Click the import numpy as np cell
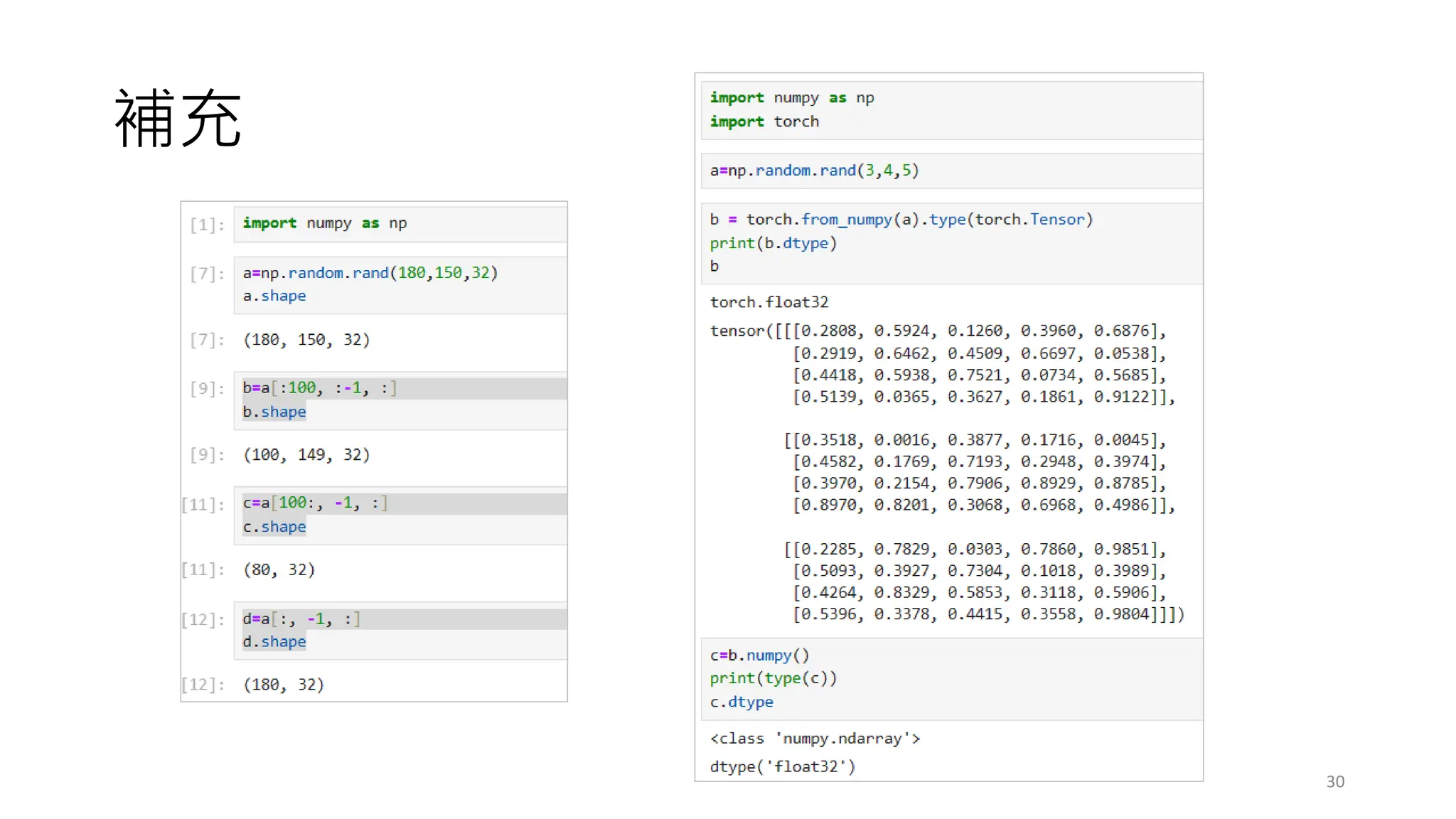 pos(325,223)
